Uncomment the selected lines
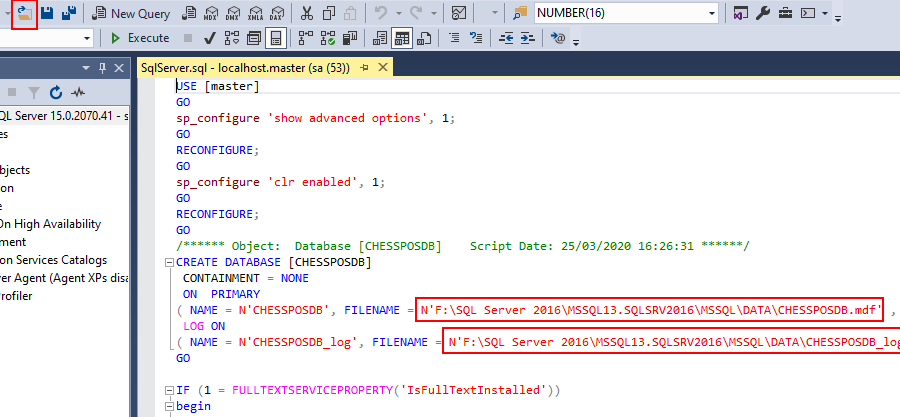The width and height of the screenshot is (900, 417). click(x=476, y=38)
